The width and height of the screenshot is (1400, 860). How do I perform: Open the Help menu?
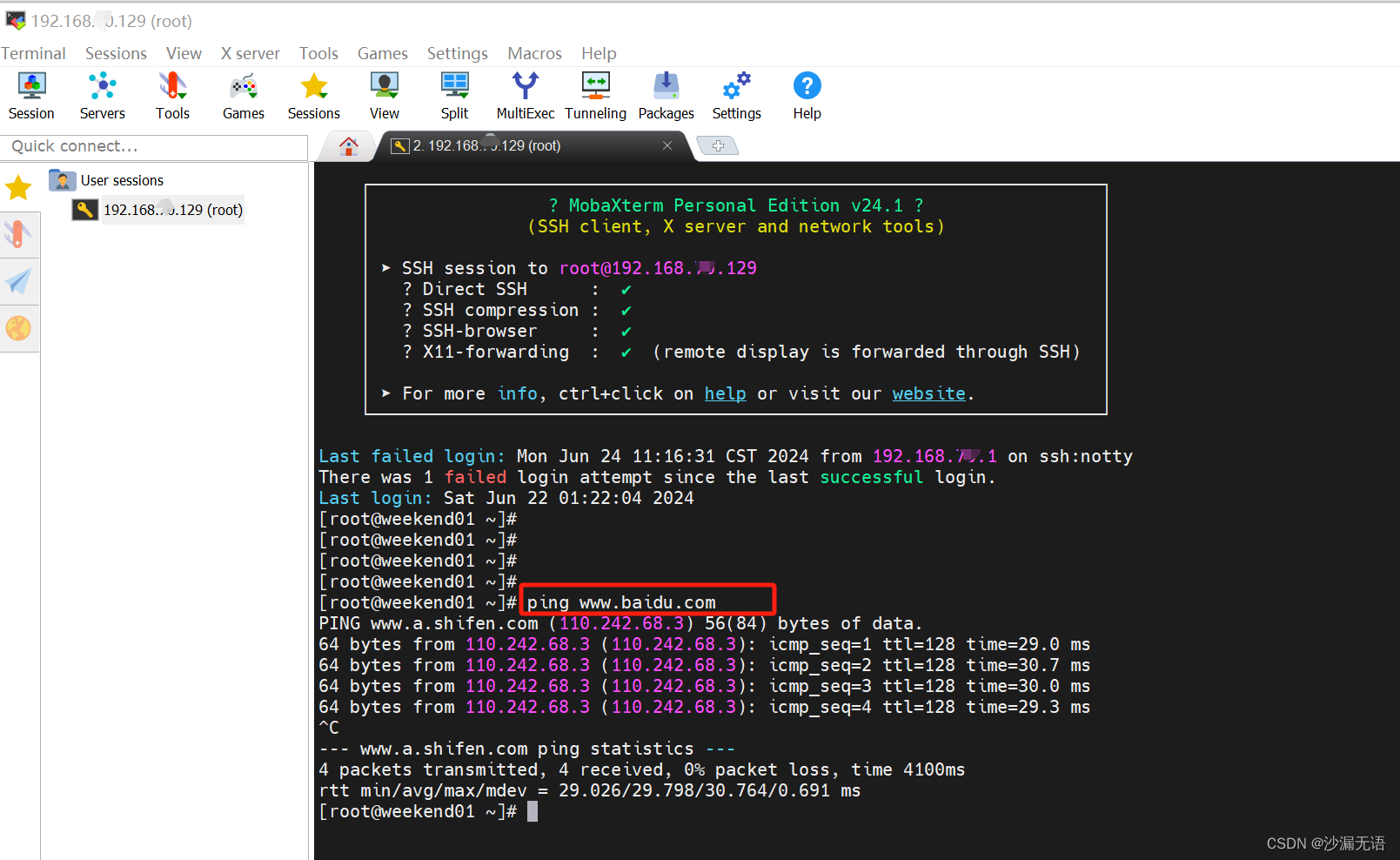point(599,53)
